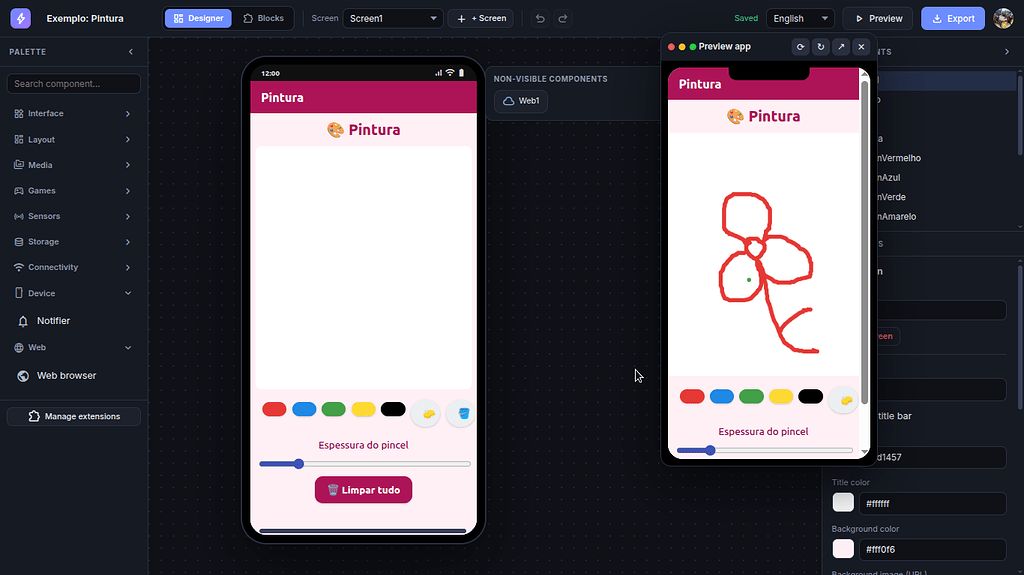
Task: Pick the red color in Preview app
Action: click(692, 396)
